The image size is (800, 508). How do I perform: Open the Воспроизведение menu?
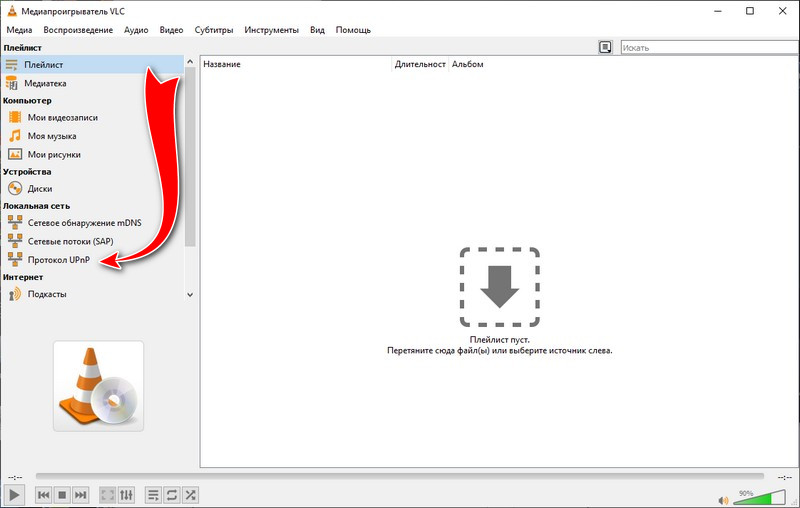coord(78,30)
